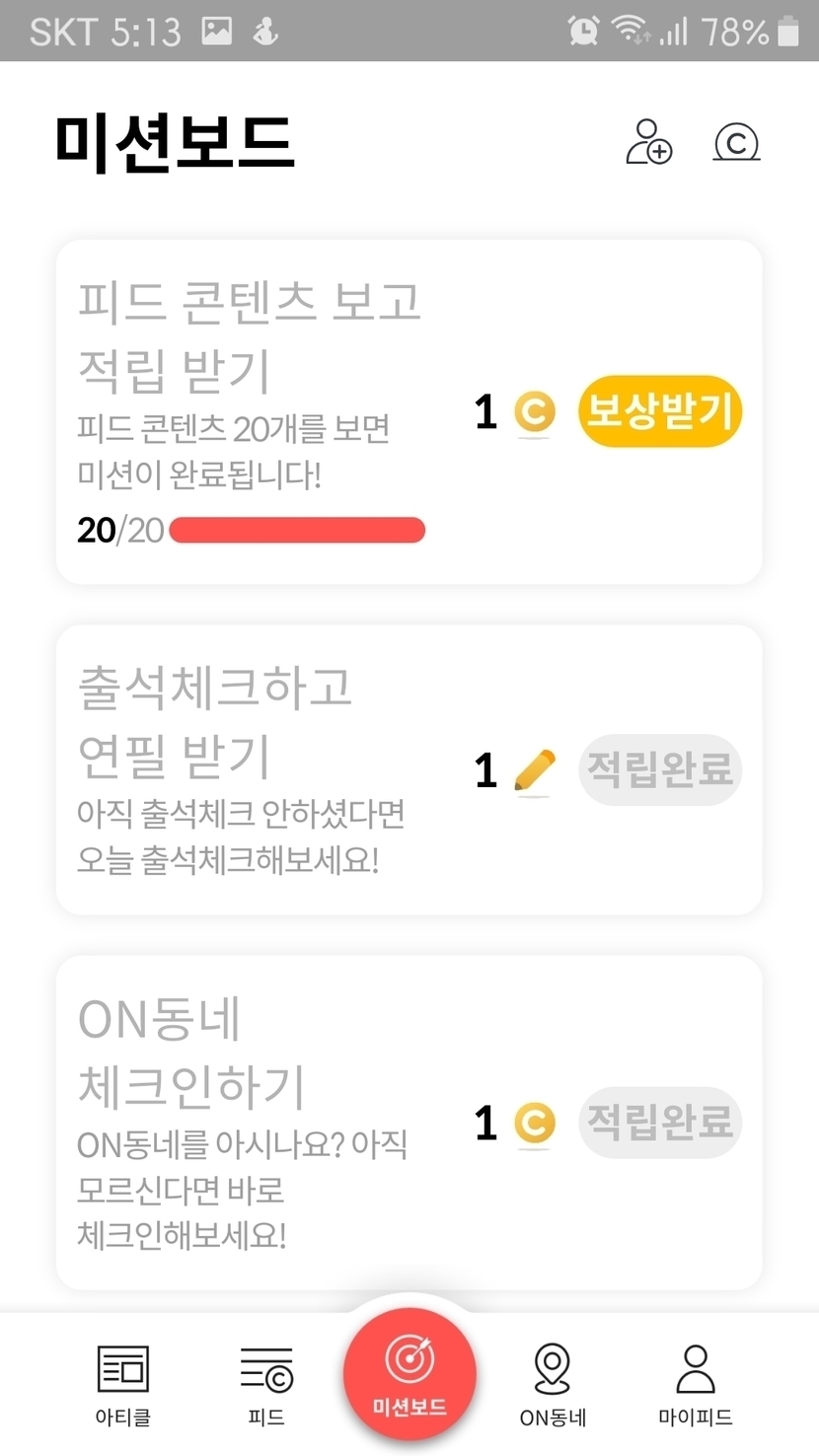Open the coin balance icon in header

click(x=736, y=142)
